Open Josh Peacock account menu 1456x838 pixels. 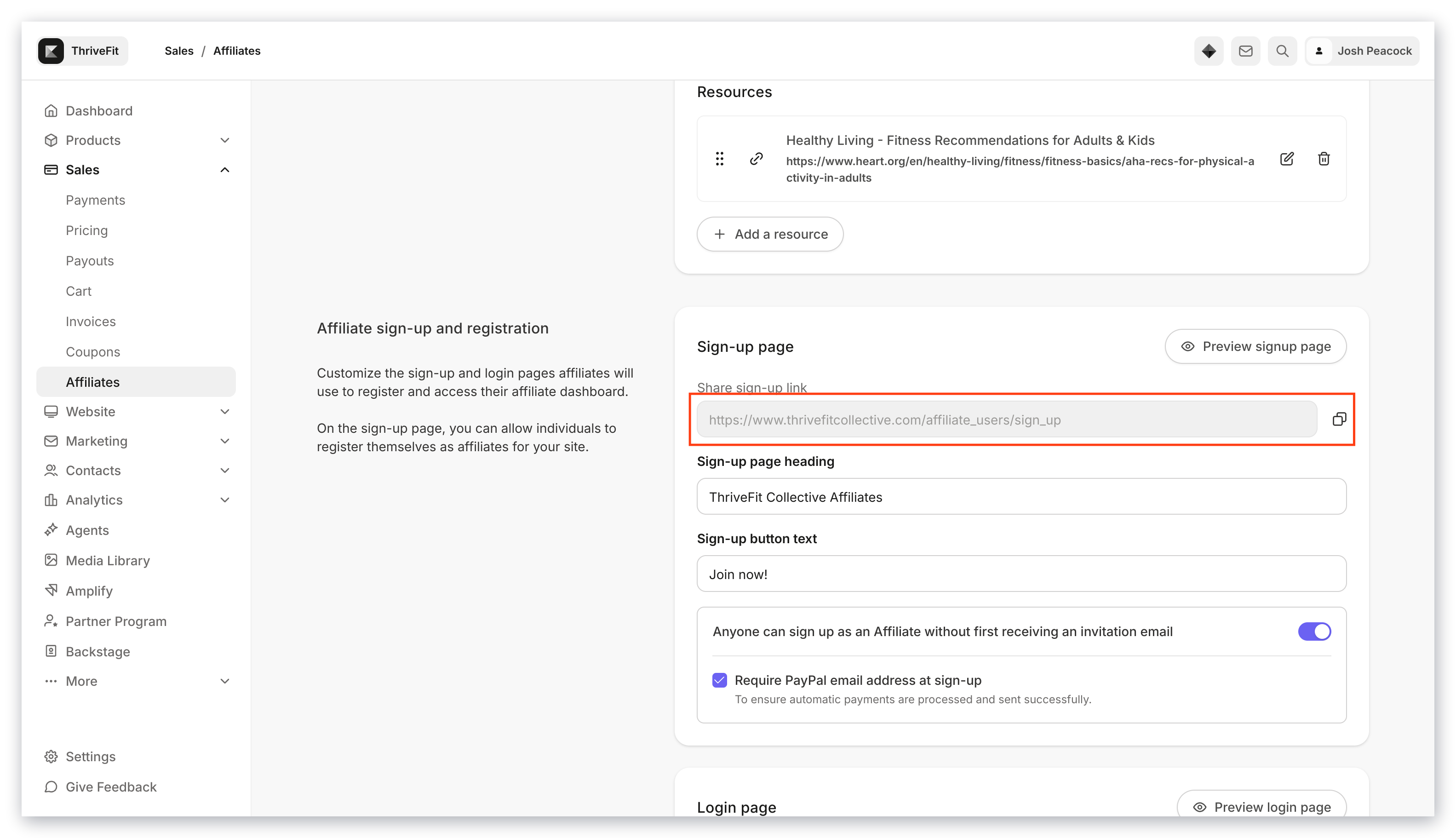pyautogui.click(x=1362, y=51)
